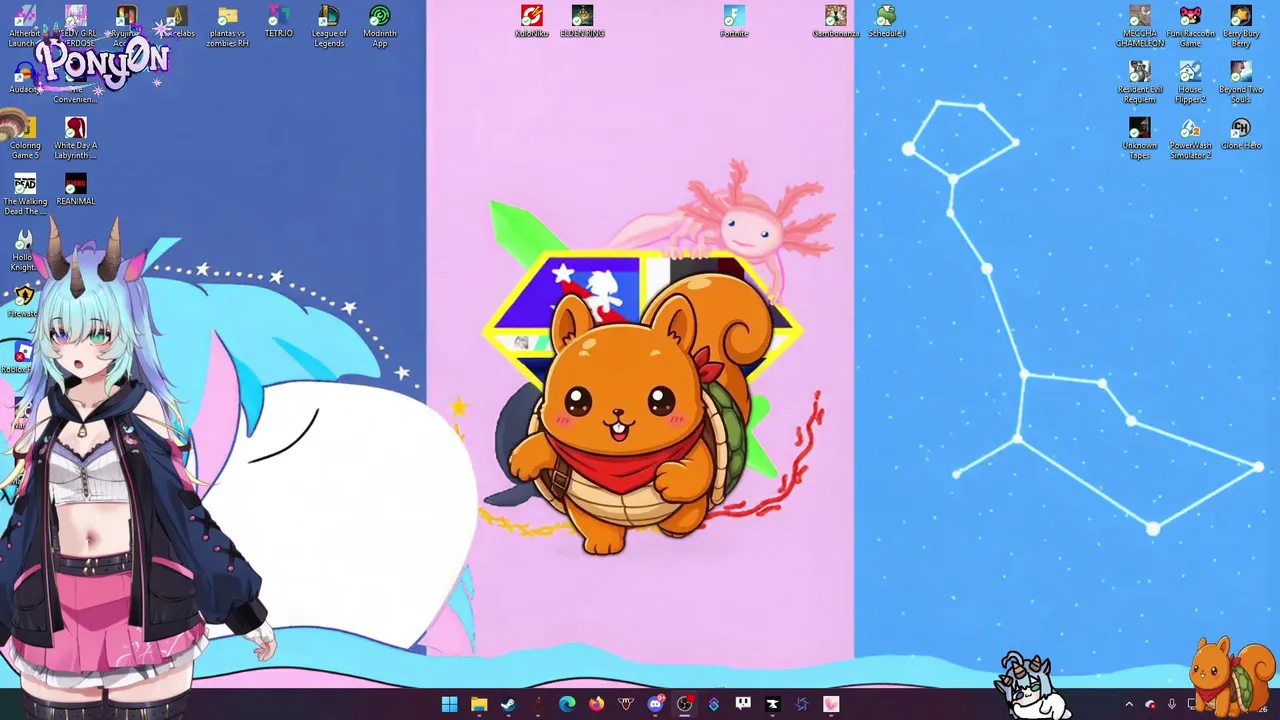Open The Walking Dead desktop icon

click(25, 194)
